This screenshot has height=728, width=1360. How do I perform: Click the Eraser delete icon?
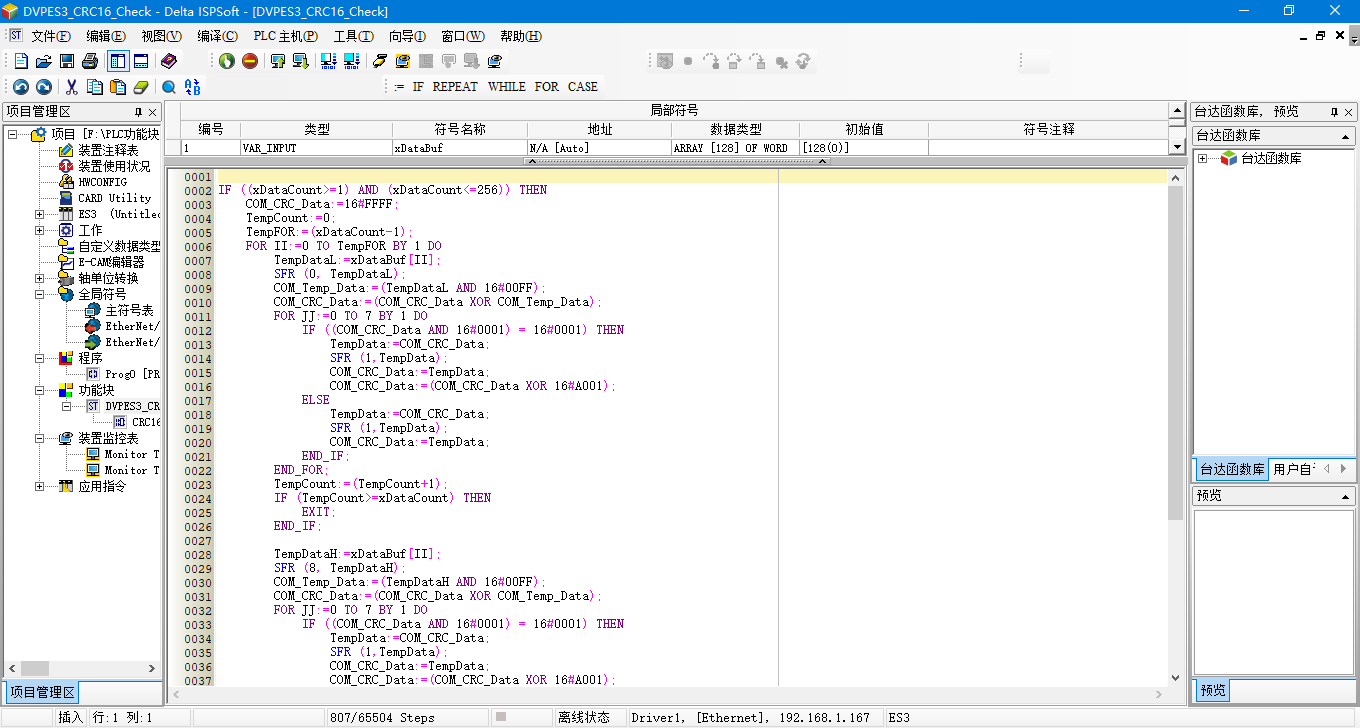(x=141, y=87)
